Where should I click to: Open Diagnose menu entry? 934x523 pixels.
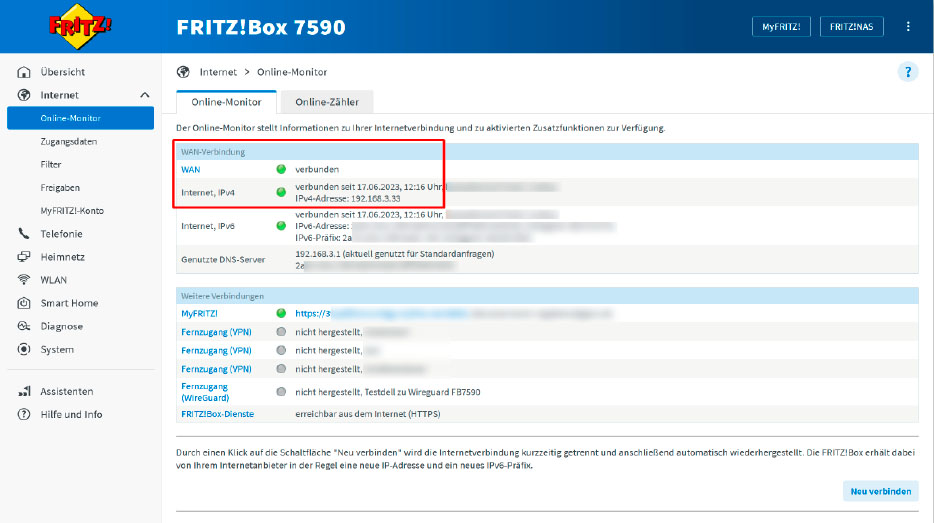[61, 326]
